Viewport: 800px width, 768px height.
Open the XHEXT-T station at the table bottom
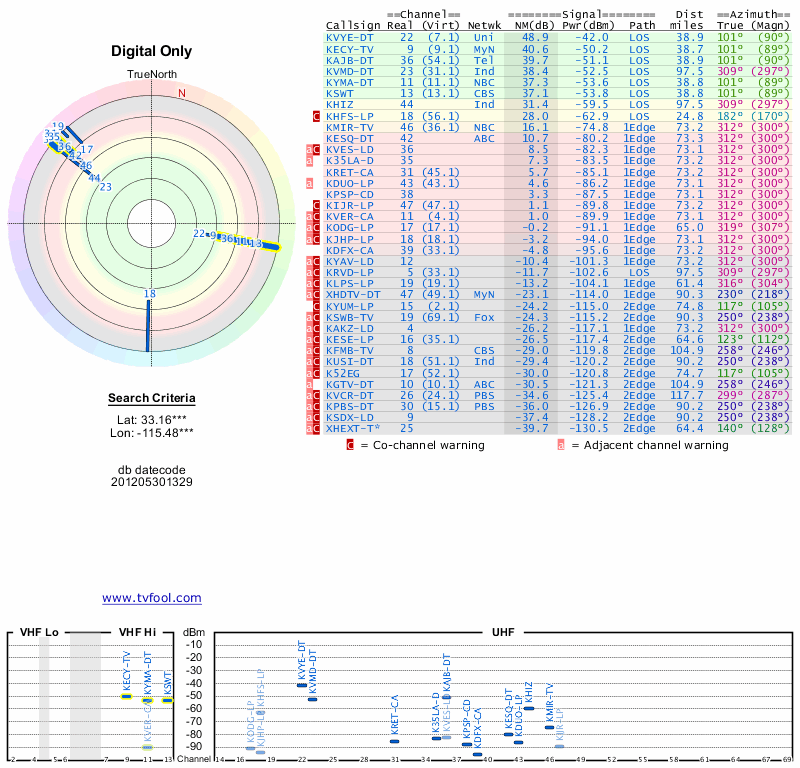(x=352, y=428)
